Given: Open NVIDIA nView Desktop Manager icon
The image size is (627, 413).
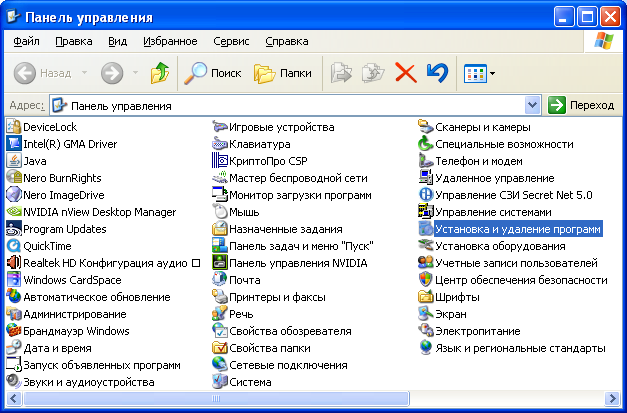Looking at the screenshot, I should (14, 211).
